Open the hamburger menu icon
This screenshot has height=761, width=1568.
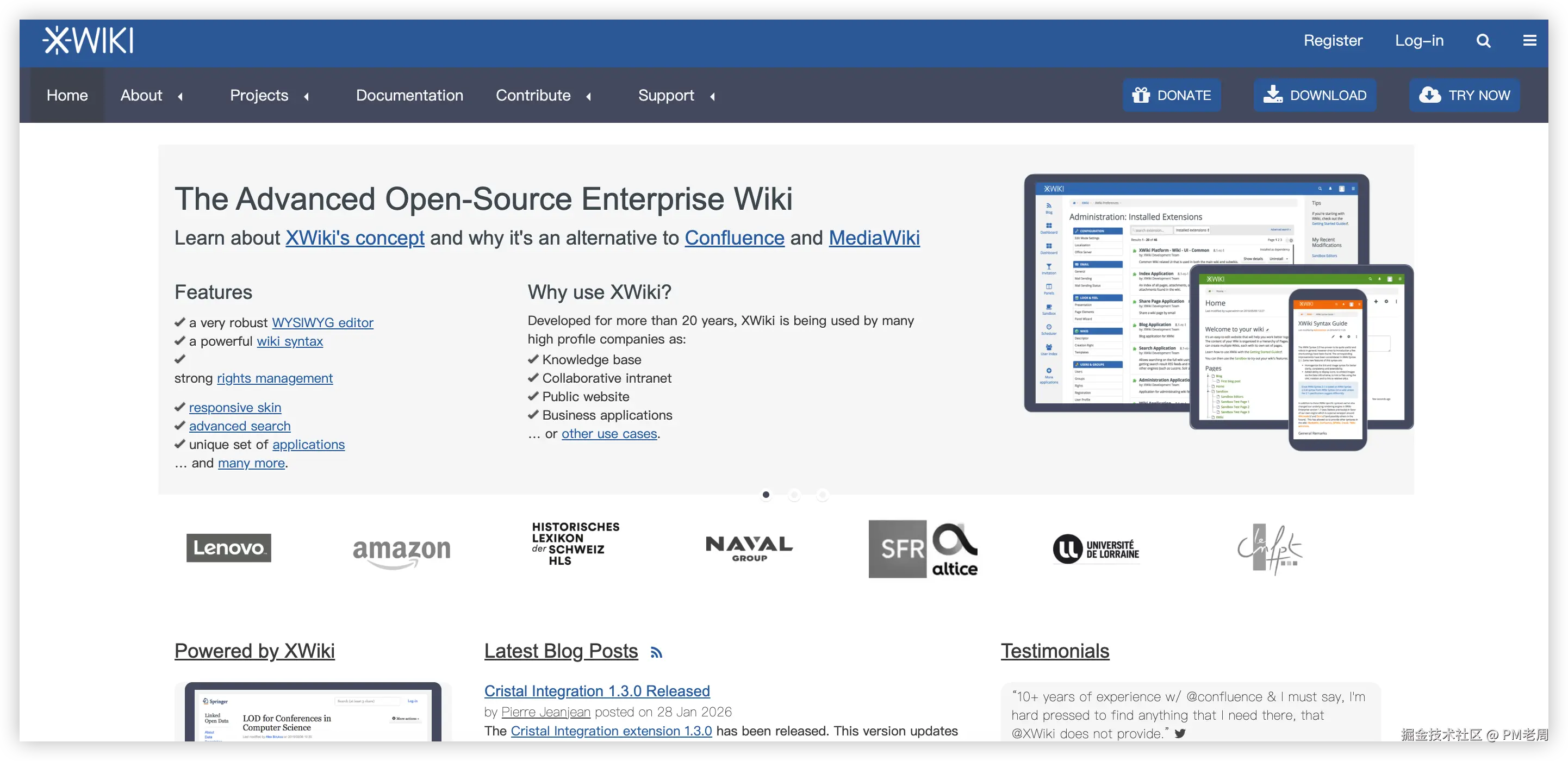pos(1529,41)
